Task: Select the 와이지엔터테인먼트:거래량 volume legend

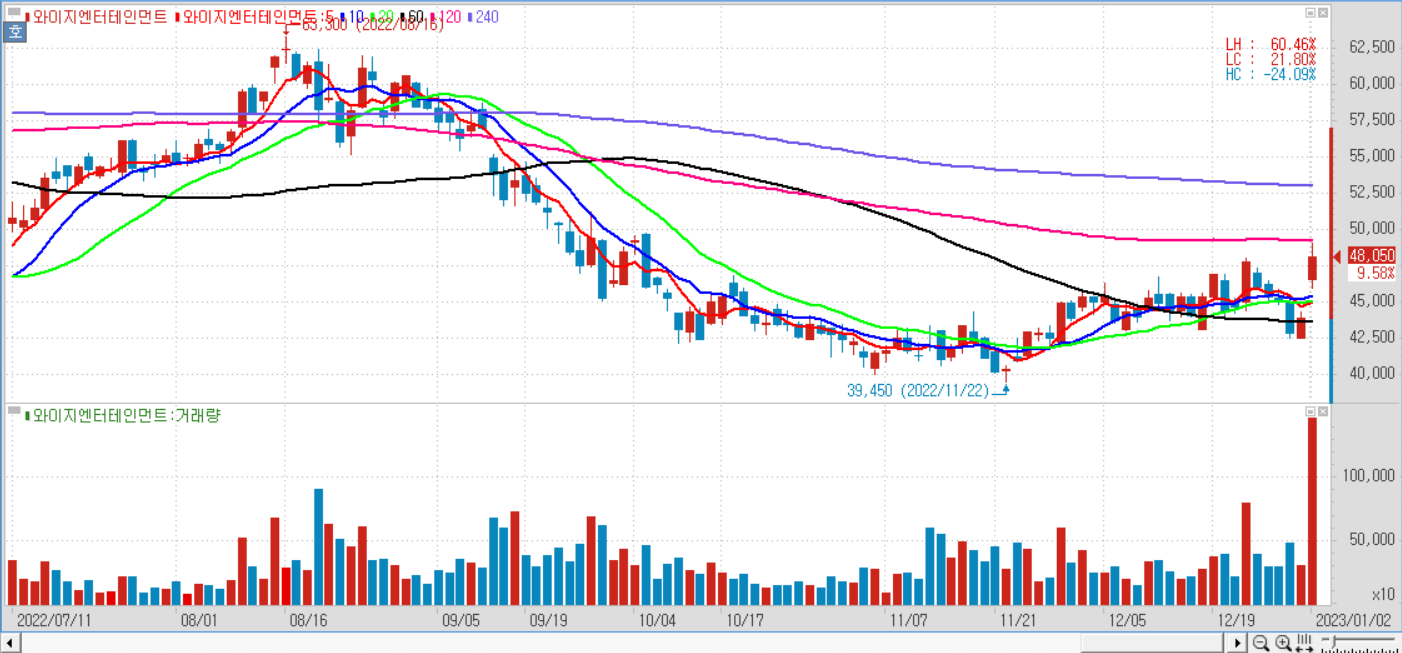Action: pos(125,415)
